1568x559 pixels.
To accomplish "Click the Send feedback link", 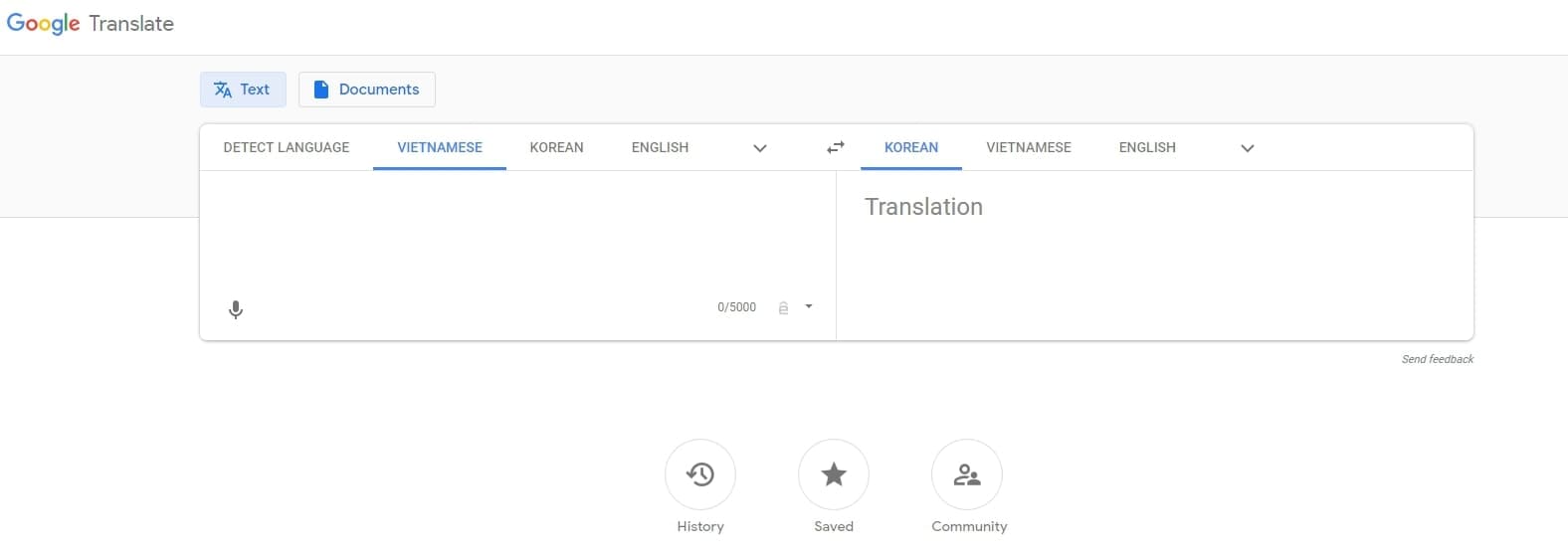I will [x=1437, y=359].
